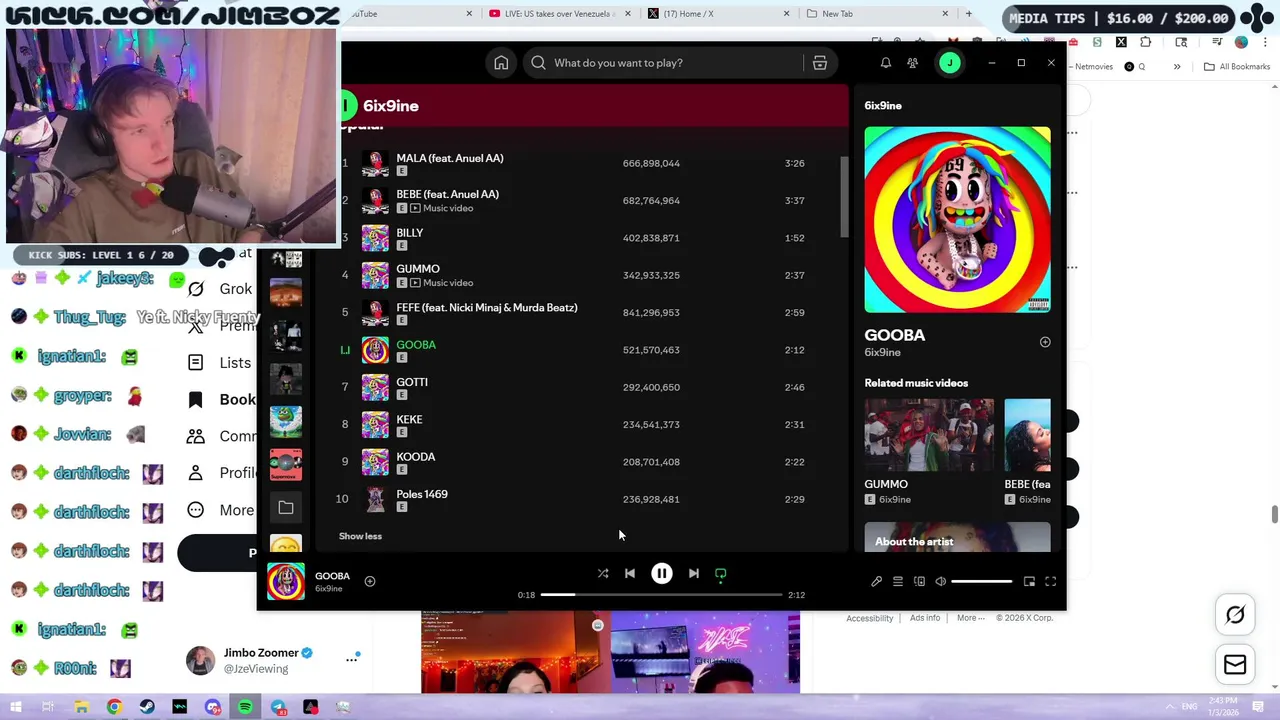Open GOOBA album art in Now Playing panel
This screenshot has width=1280, height=720.
click(x=957, y=219)
